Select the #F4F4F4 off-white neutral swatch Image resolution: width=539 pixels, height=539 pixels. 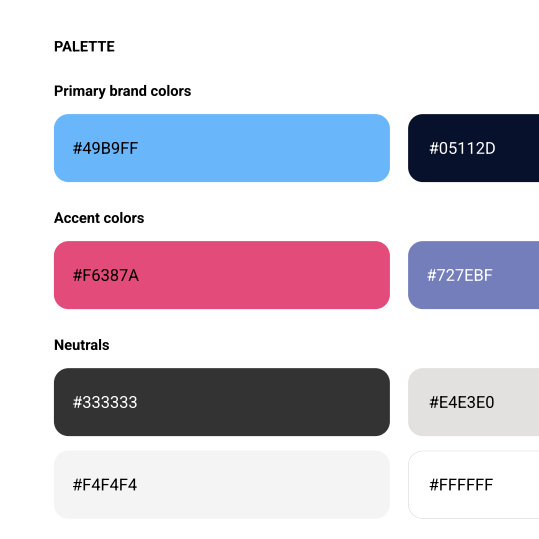click(222, 485)
